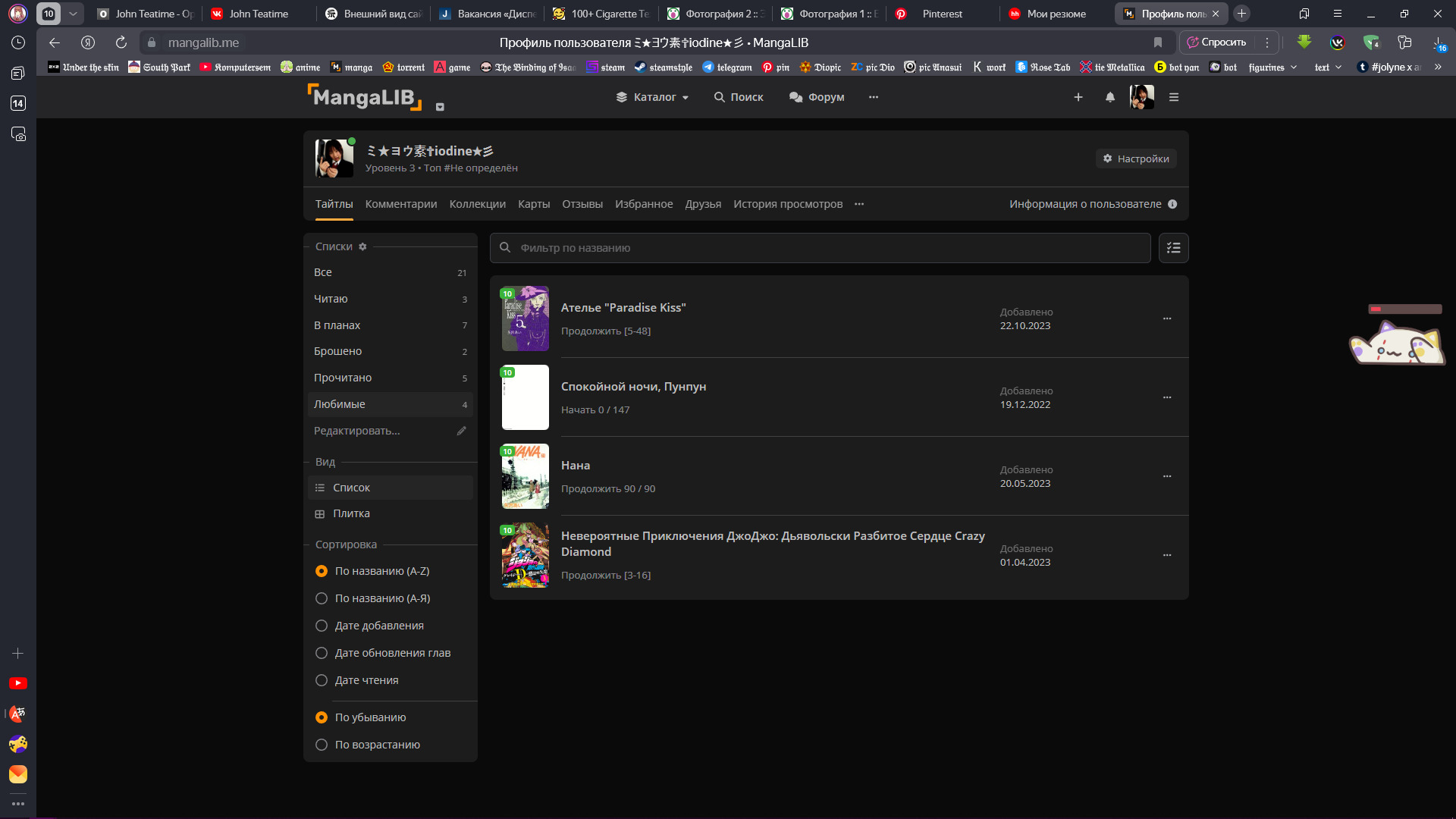Image resolution: width=1456 pixels, height=819 pixels.
Task: Click the info icon by Информация о пользователе
Action: click(1172, 204)
